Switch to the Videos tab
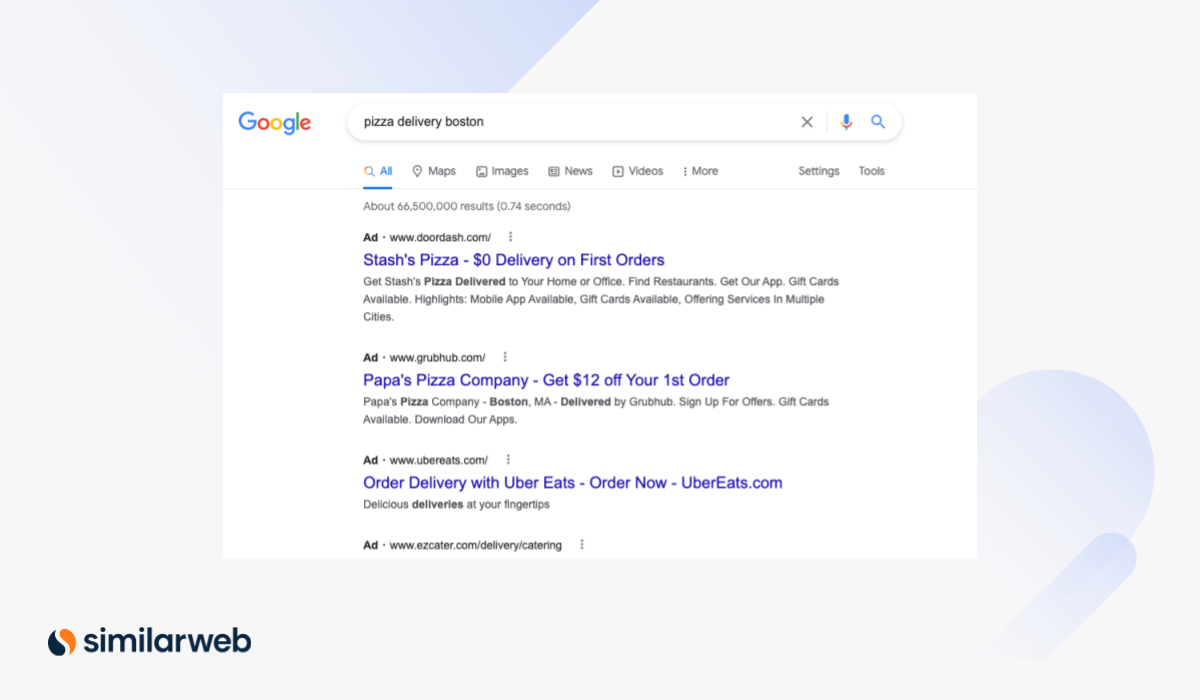 [x=638, y=171]
